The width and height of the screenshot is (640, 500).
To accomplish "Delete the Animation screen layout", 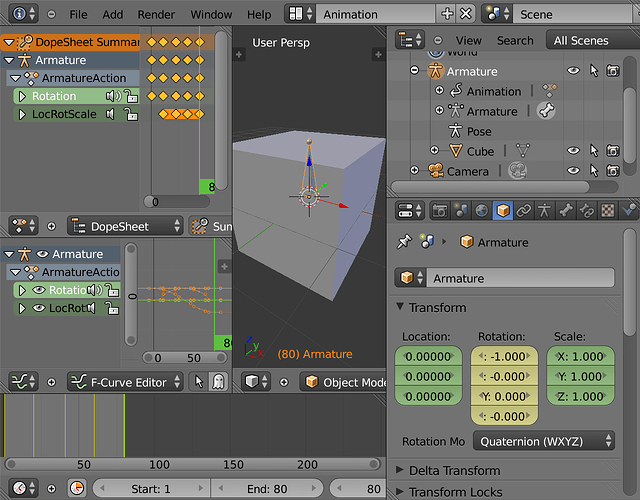I will pos(466,14).
